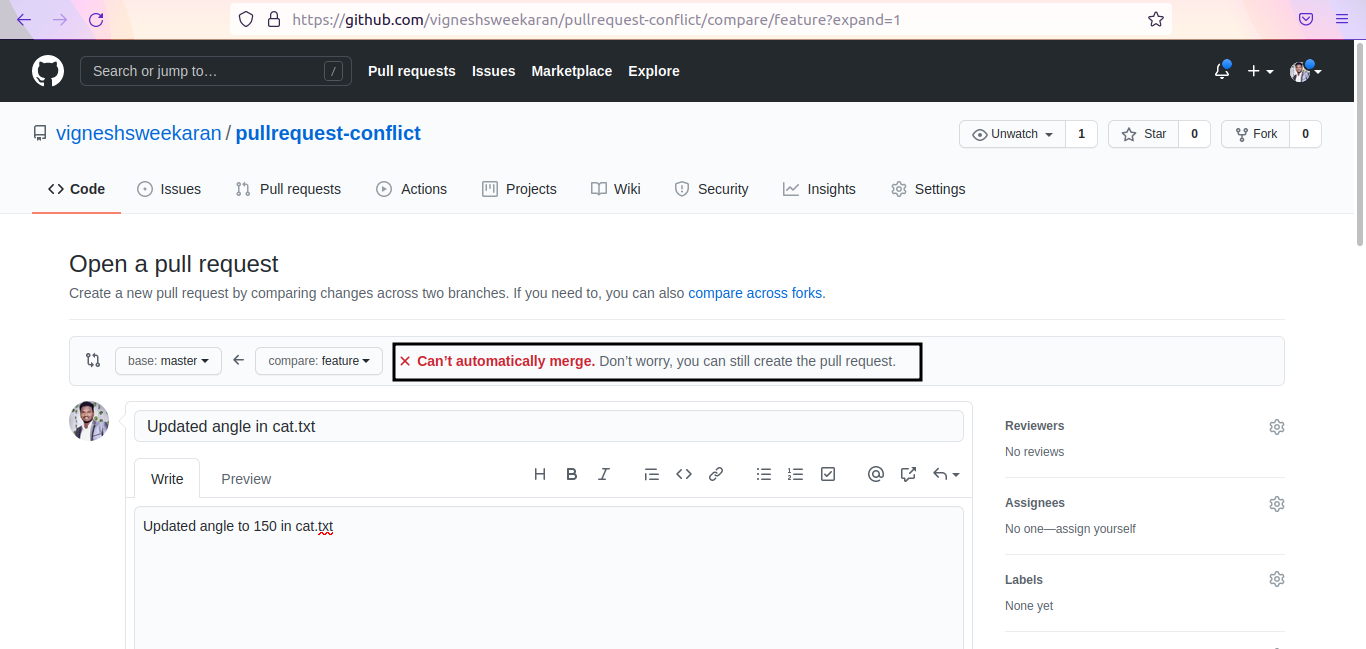This screenshot has width=1366, height=649.
Task: Apply bold formatting in editor toolbar
Action: click(x=572, y=475)
